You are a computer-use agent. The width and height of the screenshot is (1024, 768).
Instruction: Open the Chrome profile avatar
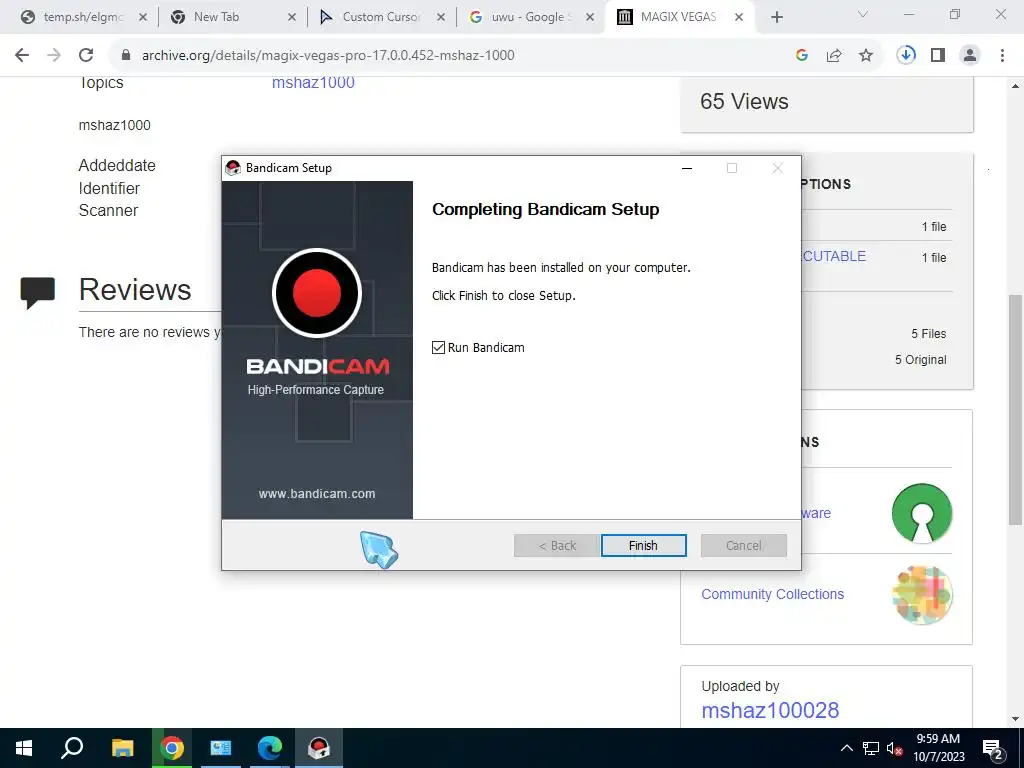click(x=970, y=56)
